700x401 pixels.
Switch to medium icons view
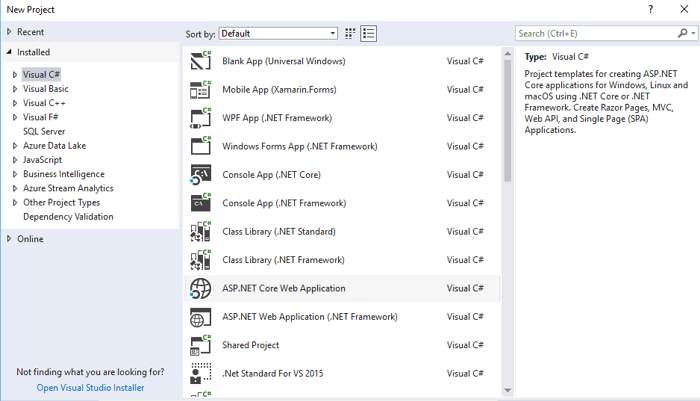click(351, 33)
